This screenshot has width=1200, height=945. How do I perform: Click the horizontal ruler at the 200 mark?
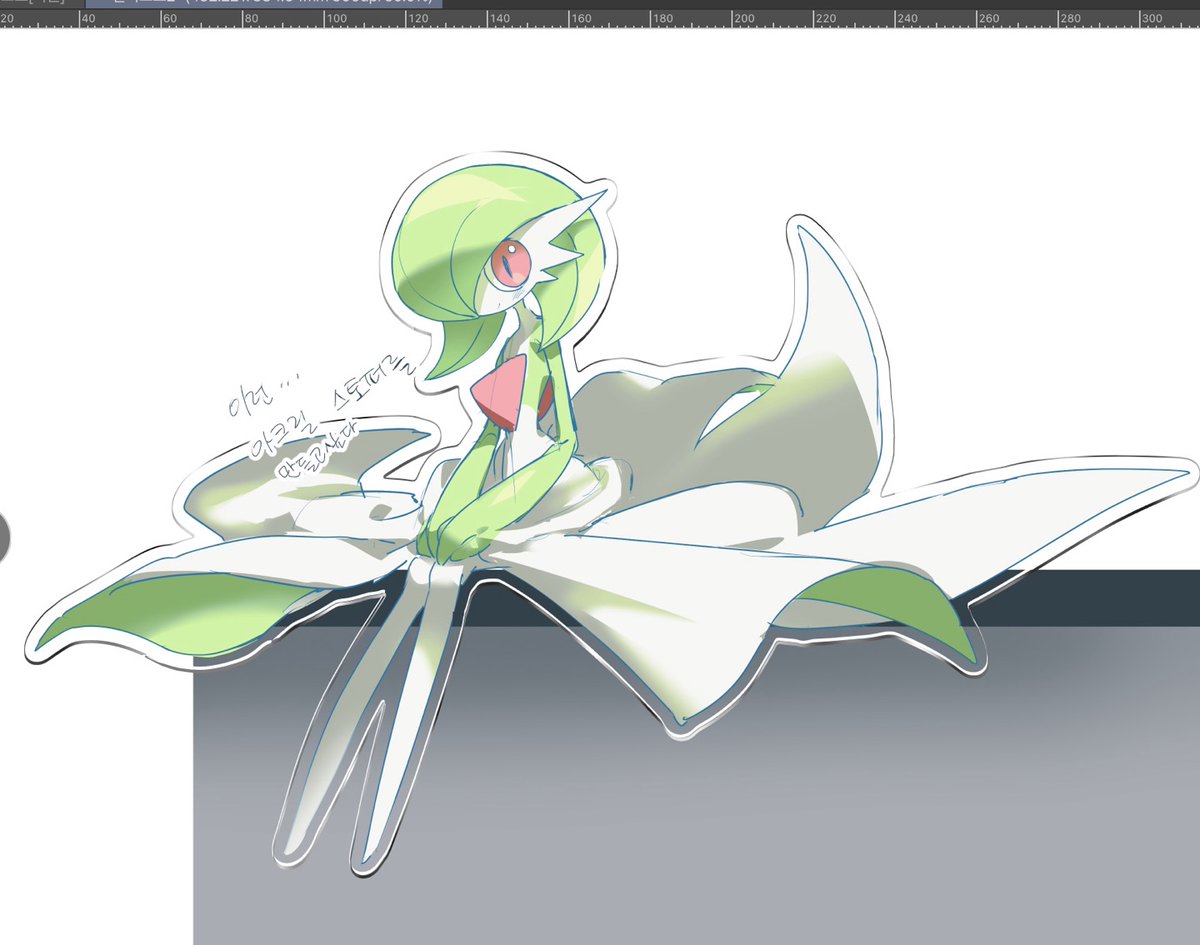click(744, 18)
